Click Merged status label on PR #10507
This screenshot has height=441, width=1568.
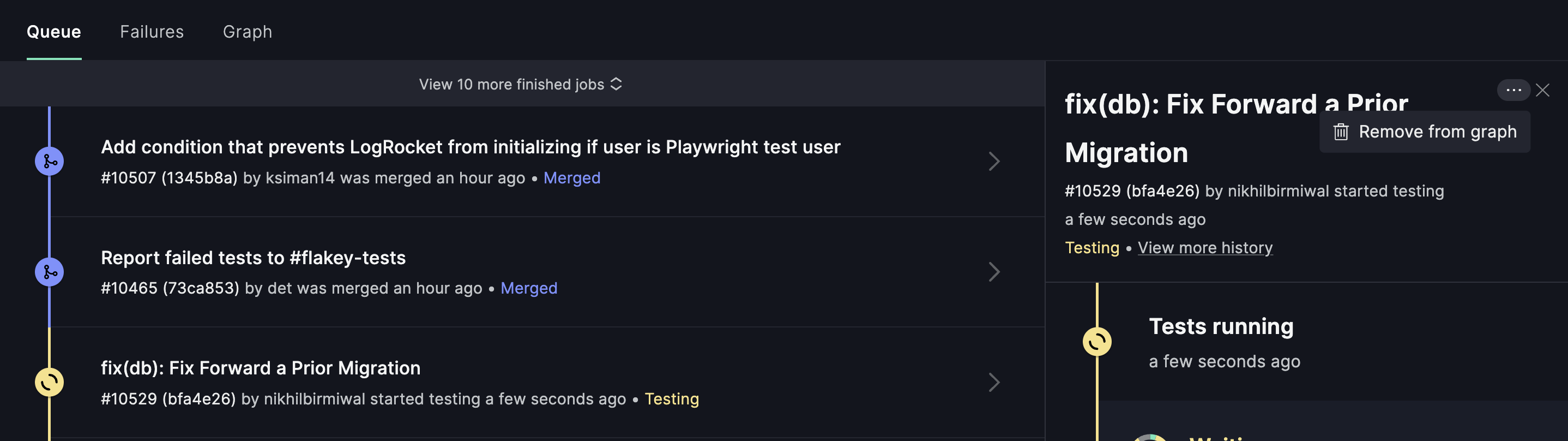click(x=571, y=178)
